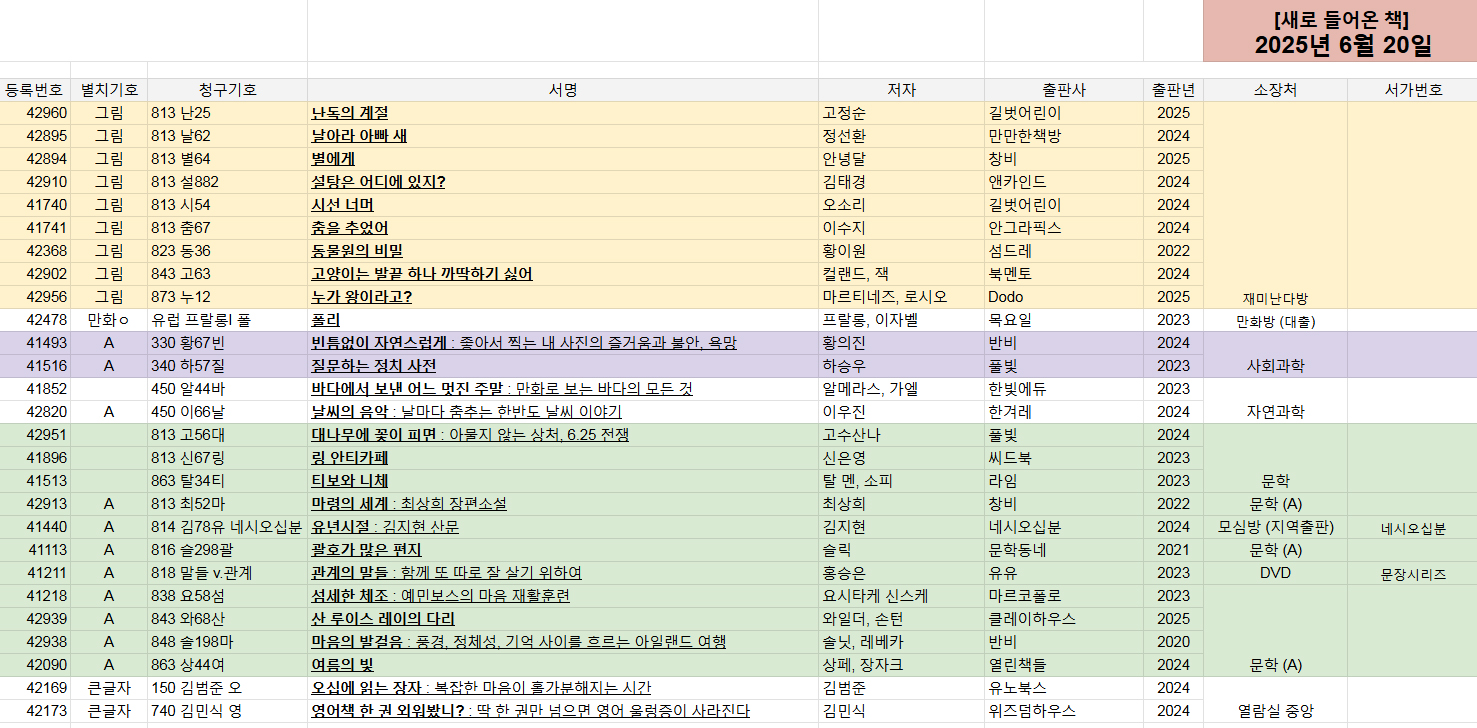Select call number cell 814 김78유 네시오십분

(x=227, y=527)
